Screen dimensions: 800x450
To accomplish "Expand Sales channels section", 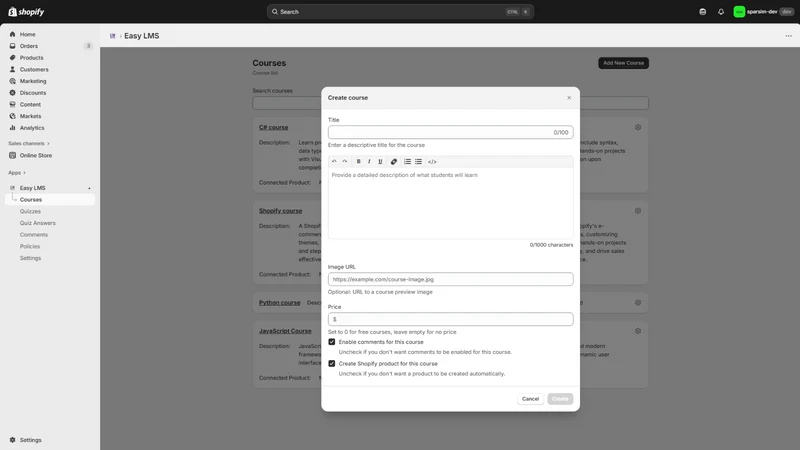I will (x=29, y=143).
